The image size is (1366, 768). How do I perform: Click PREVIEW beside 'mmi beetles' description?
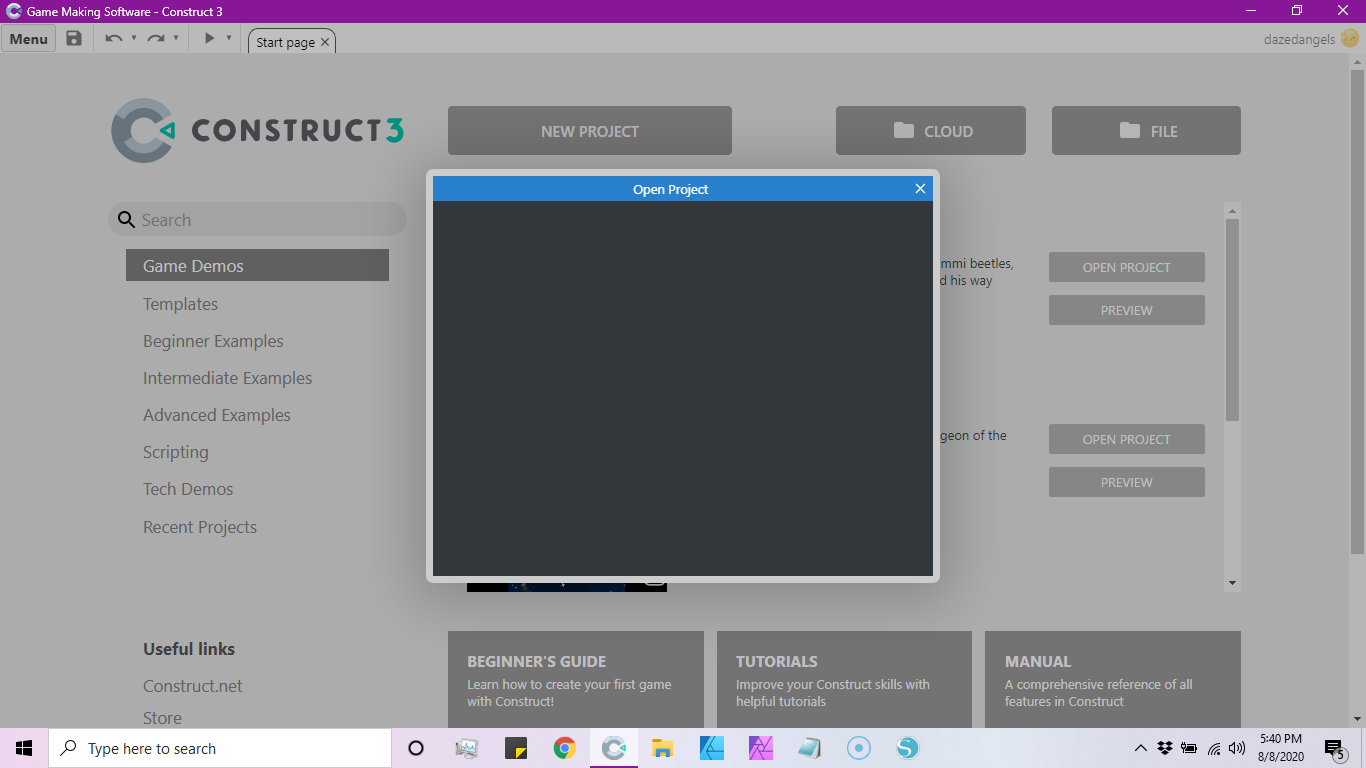point(1127,310)
